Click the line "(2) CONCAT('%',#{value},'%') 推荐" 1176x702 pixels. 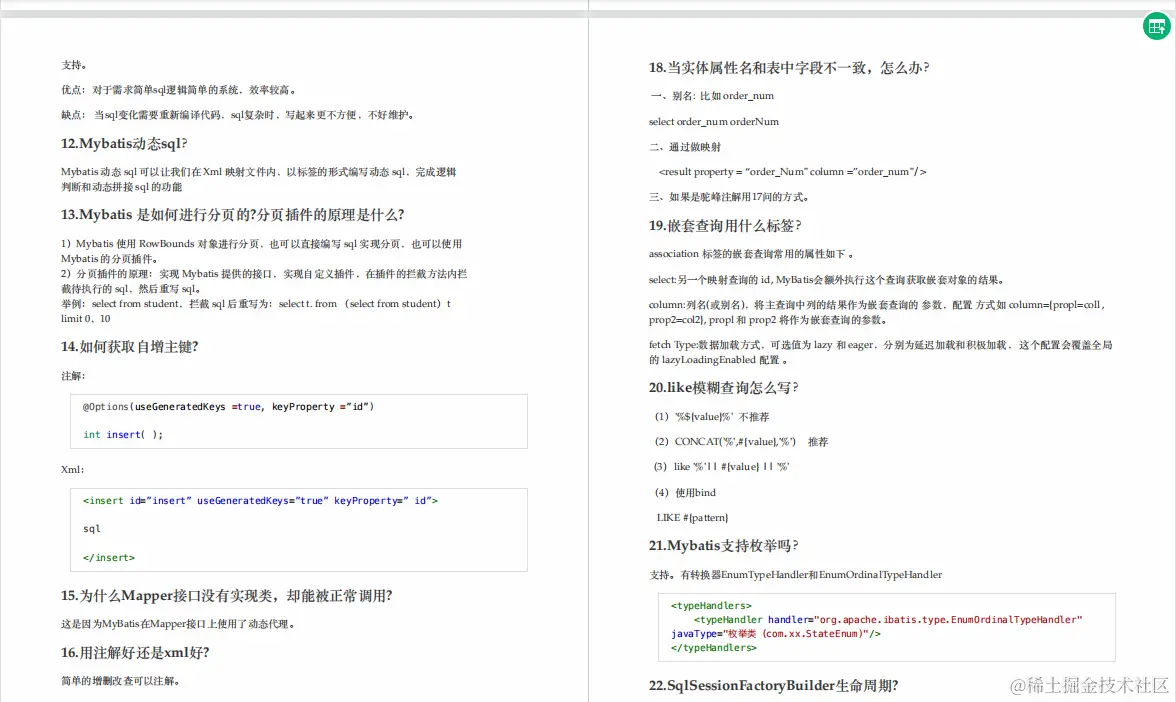(741, 442)
